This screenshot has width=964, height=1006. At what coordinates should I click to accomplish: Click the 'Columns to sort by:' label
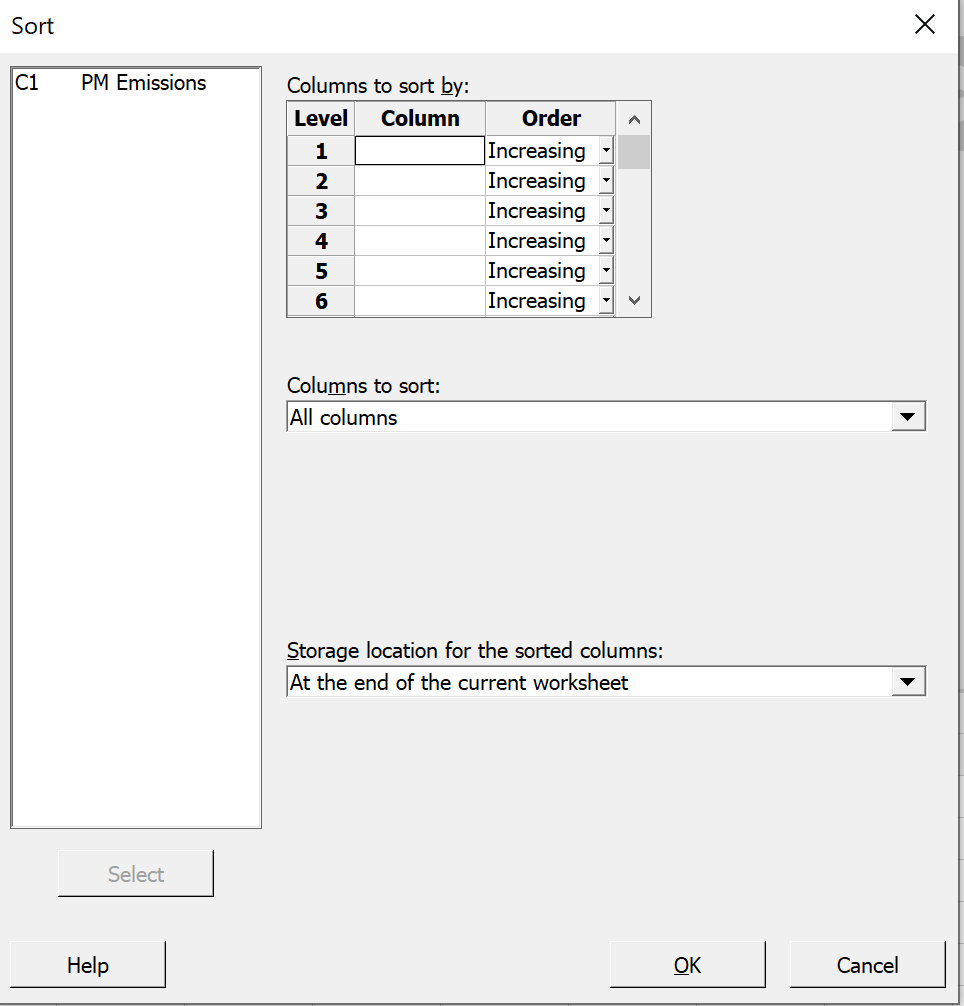click(x=378, y=85)
